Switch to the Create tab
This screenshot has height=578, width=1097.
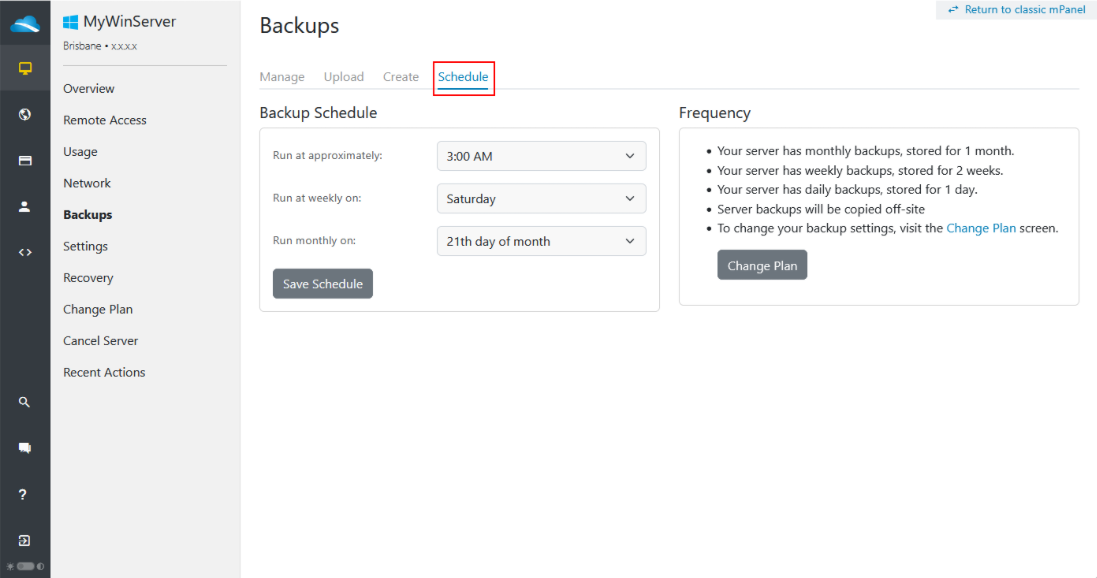[x=401, y=77]
